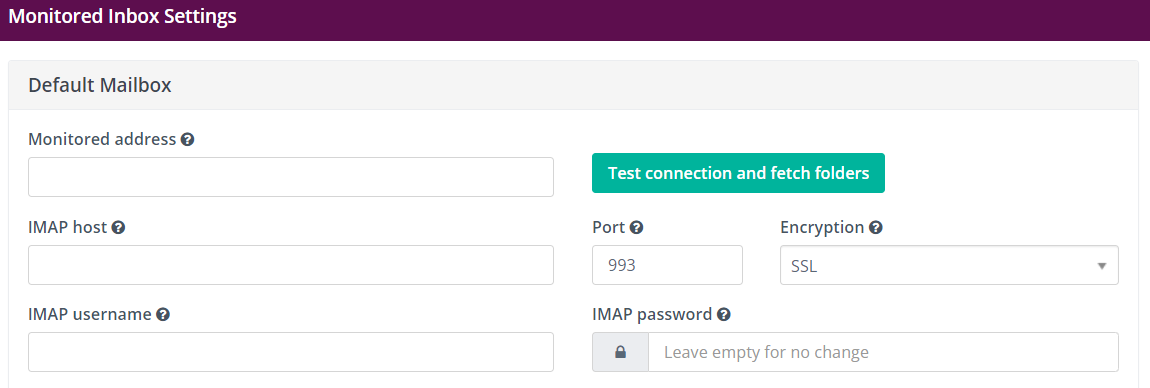Focus the Monitored address text field
This screenshot has width=1150, height=388.
pos(290,177)
